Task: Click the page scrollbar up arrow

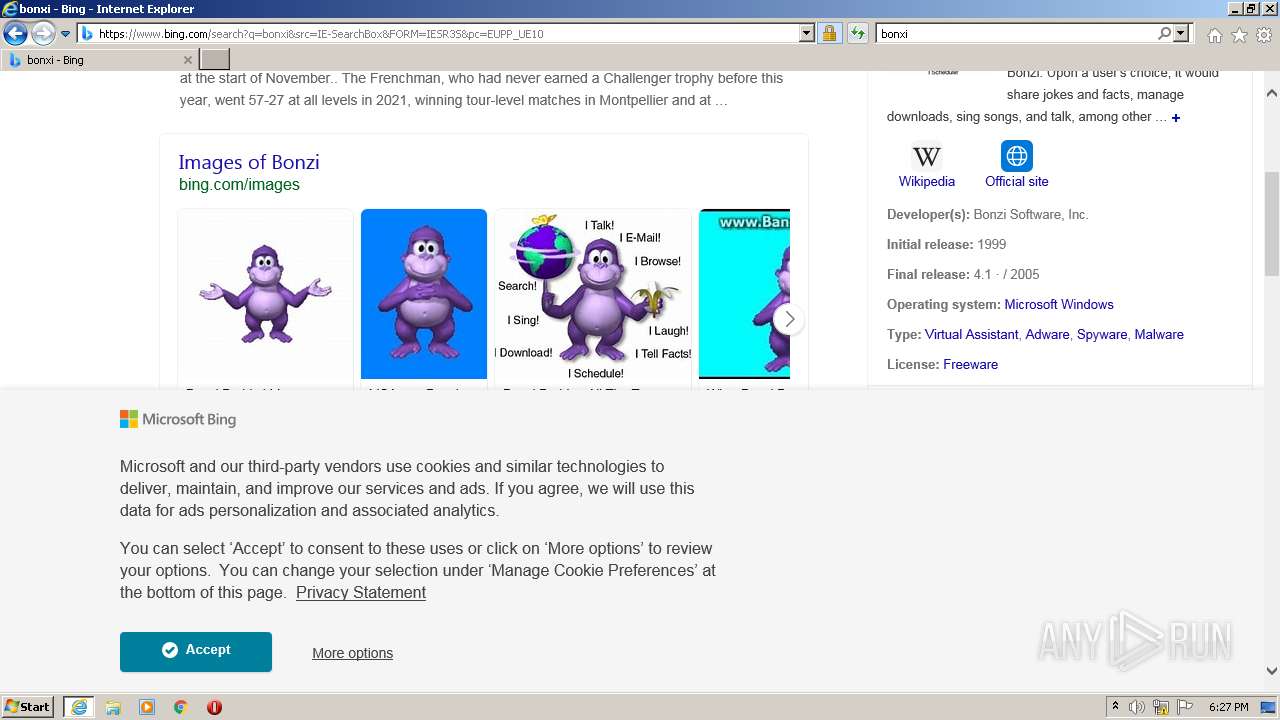Action: (1272, 93)
